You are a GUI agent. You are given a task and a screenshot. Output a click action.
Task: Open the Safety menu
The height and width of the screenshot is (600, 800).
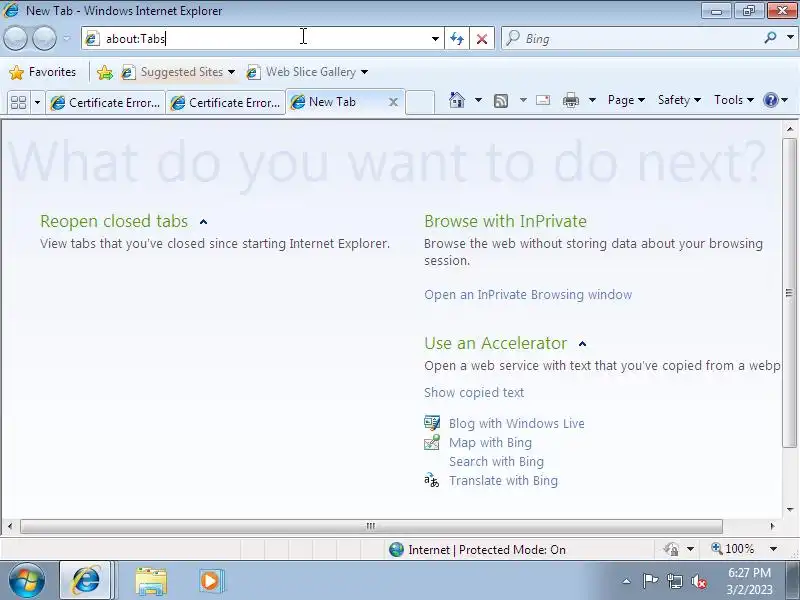(x=679, y=100)
